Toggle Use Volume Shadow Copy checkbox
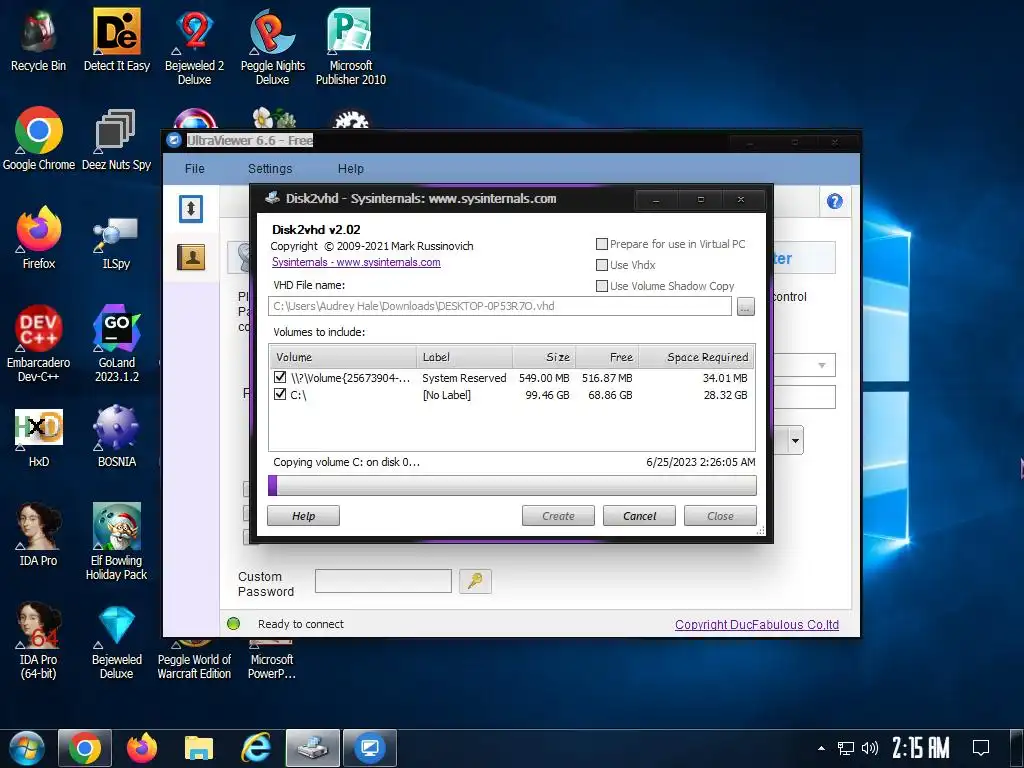The height and width of the screenshot is (768, 1024). [602, 285]
